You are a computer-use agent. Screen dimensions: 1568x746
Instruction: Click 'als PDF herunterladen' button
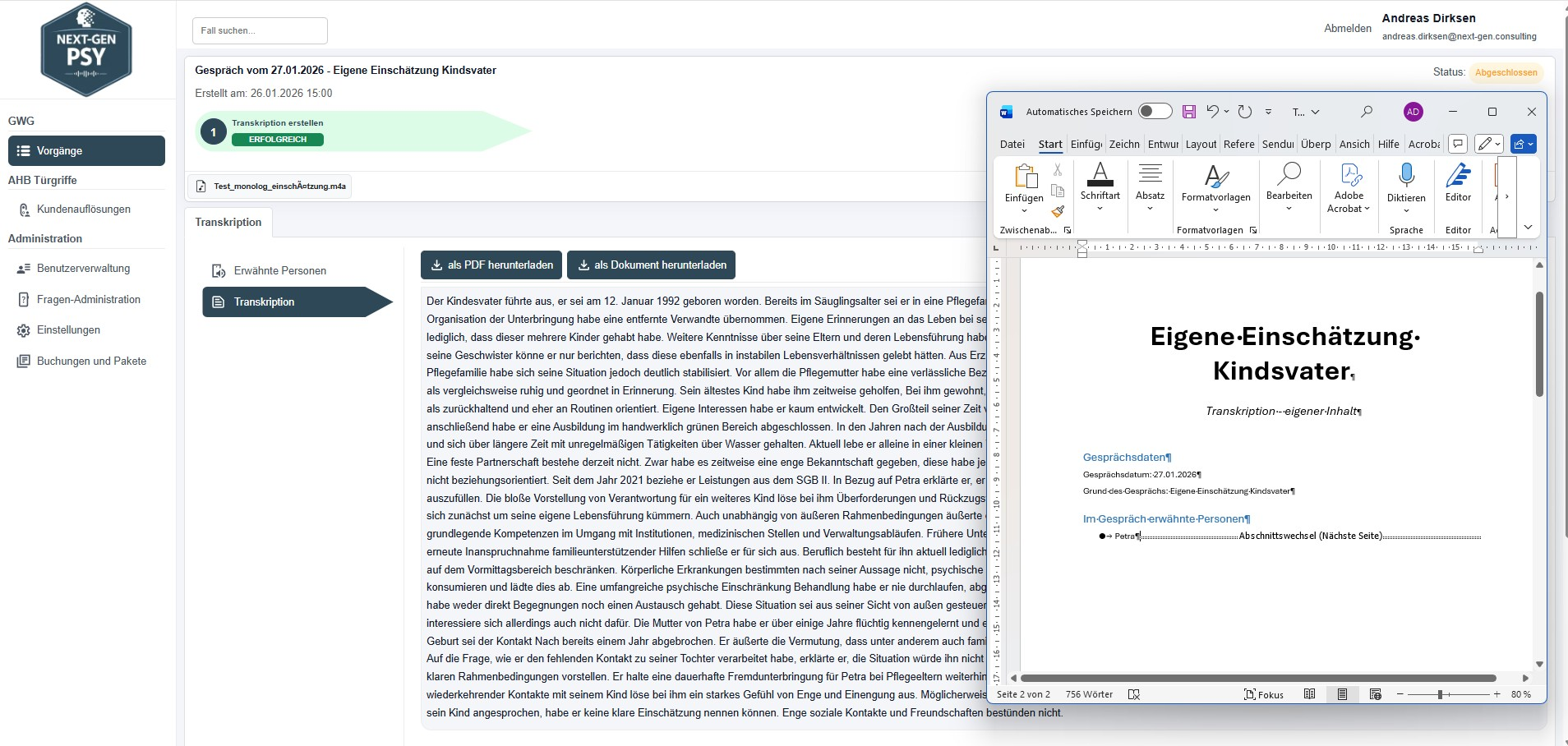point(491,265)
